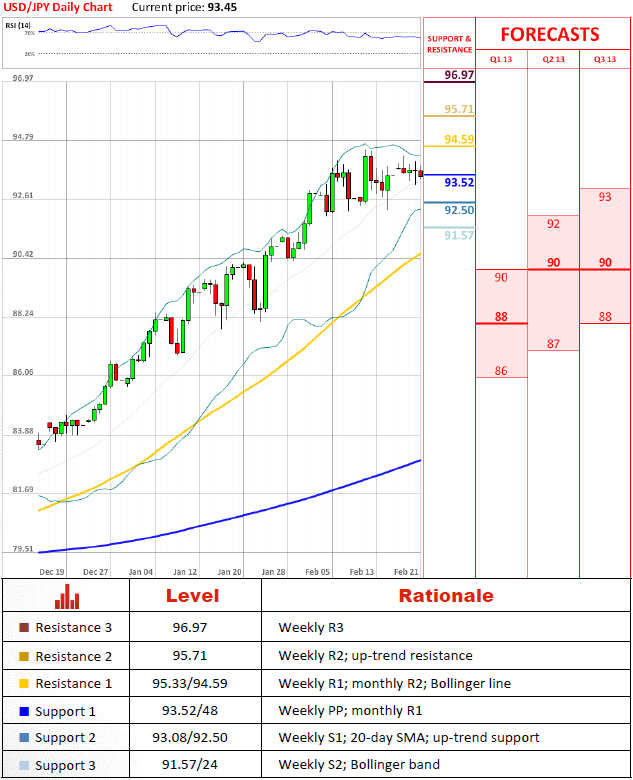Click the Q1 13 forecast value 86
Screen dimensions: 633x780
coord(501,371)
